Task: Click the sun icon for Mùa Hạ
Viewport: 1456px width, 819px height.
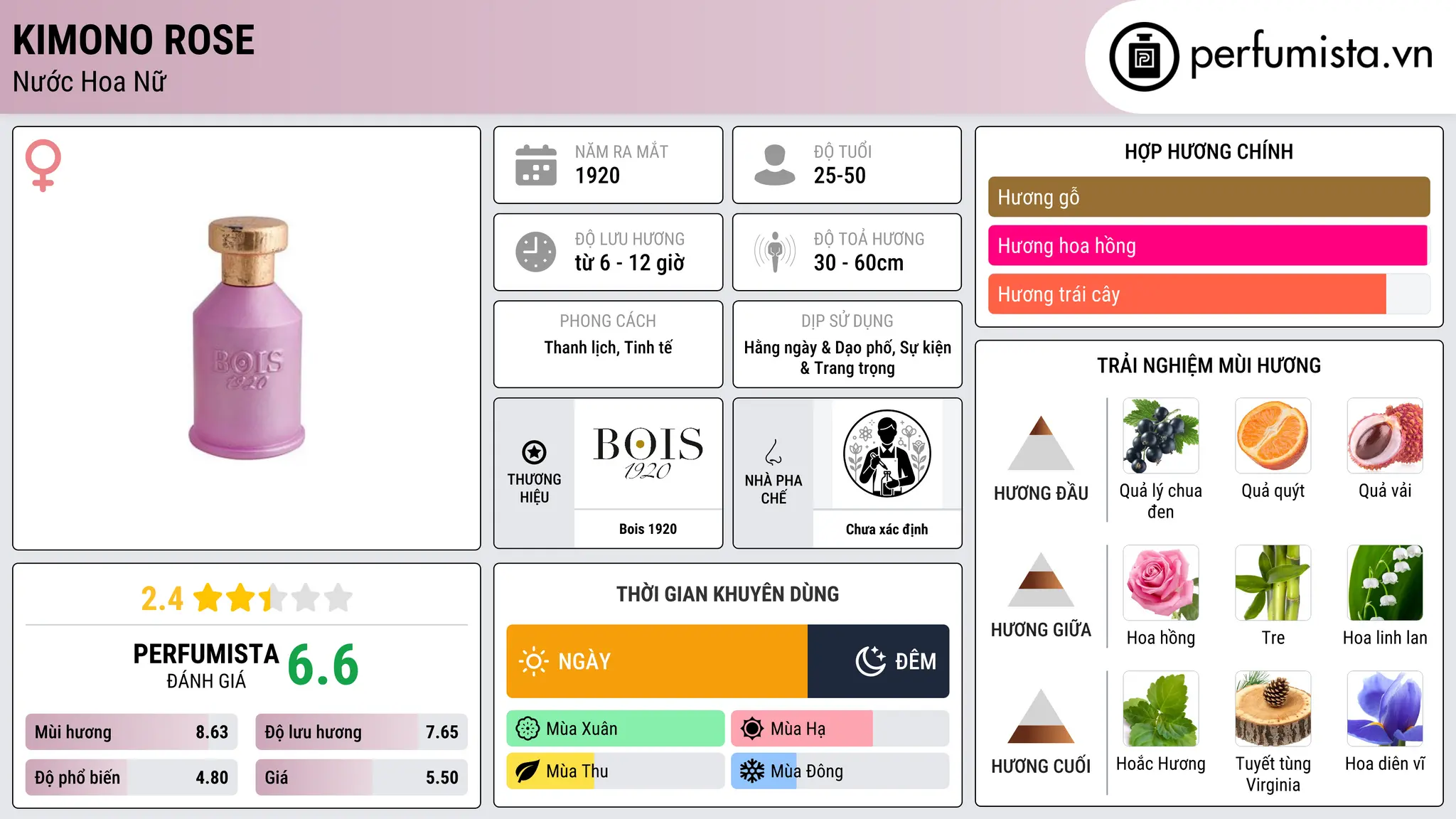Action: coord(752,729)
